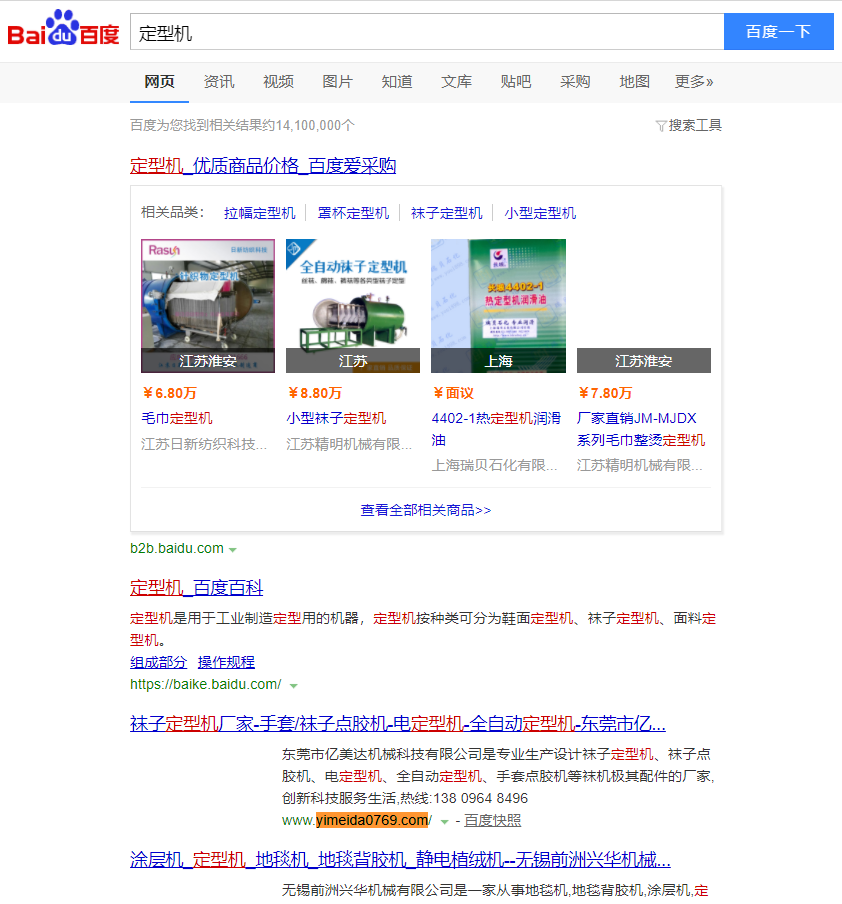Click the 百度一下 search button
Viewport: 842px width, 904px height.
pos(779,32)
